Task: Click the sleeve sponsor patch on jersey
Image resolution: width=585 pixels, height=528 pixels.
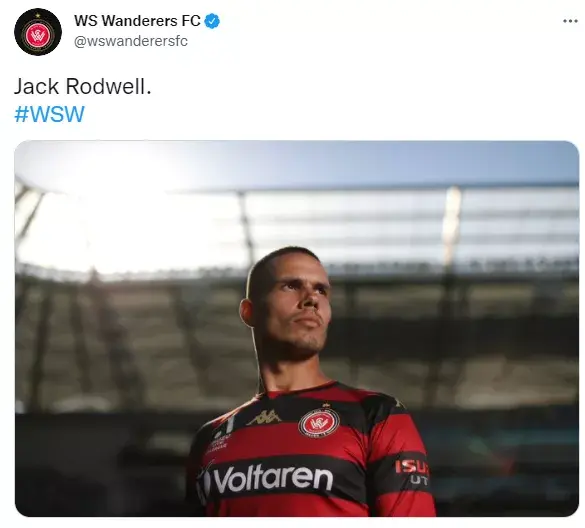Action: pyautogui.click(x=412, y=471)
